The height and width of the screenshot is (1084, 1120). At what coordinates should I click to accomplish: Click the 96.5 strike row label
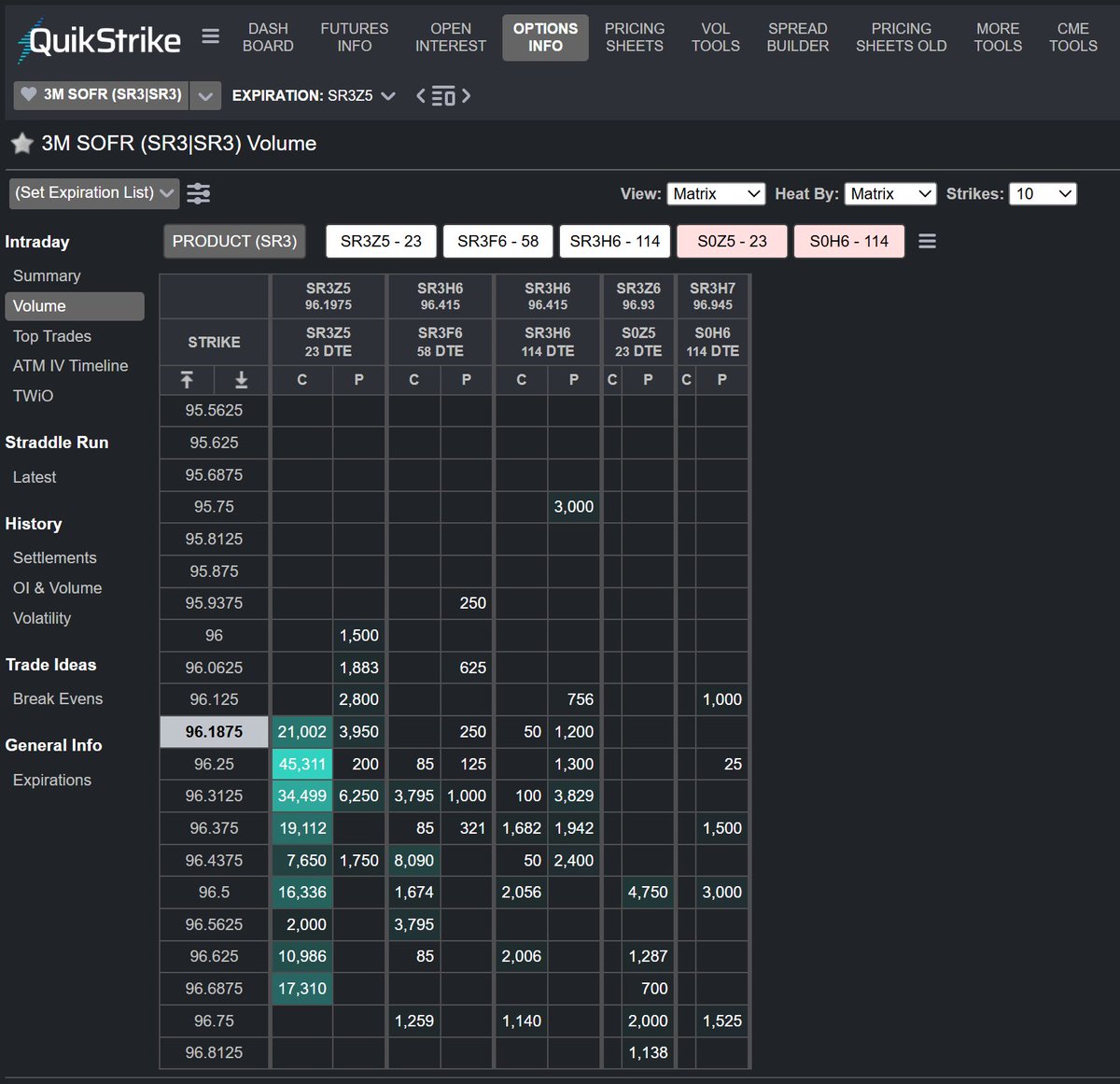[x=214, y=893]
